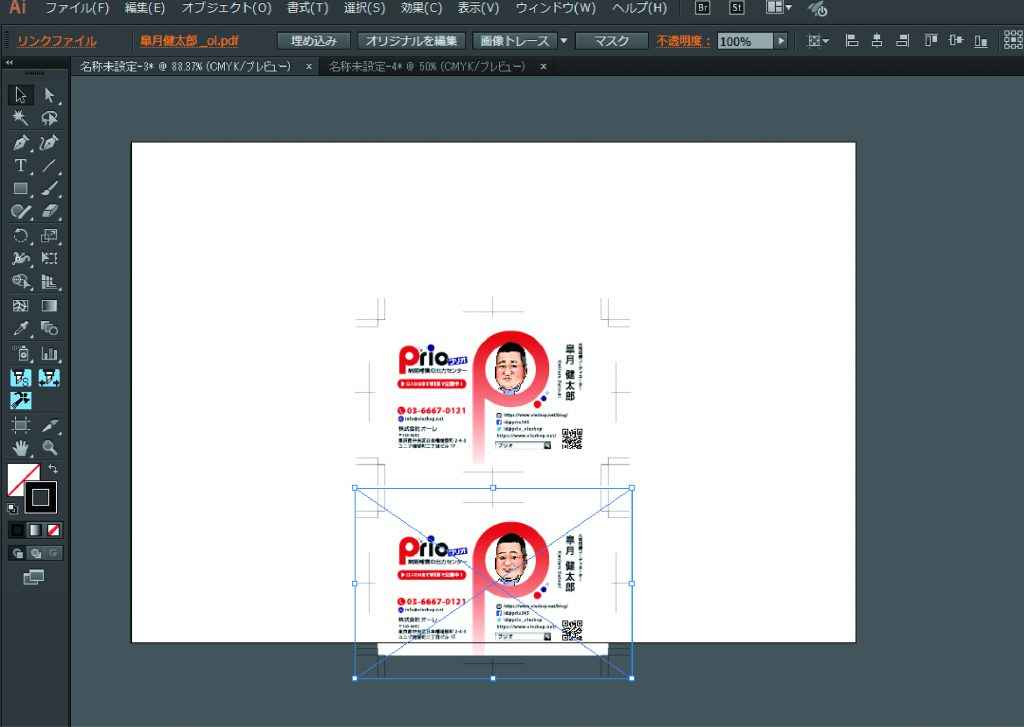Click the Magic Wand tool
Image resolution: width=1024 pixels, height=727 pixels.
tap(20, 119)
